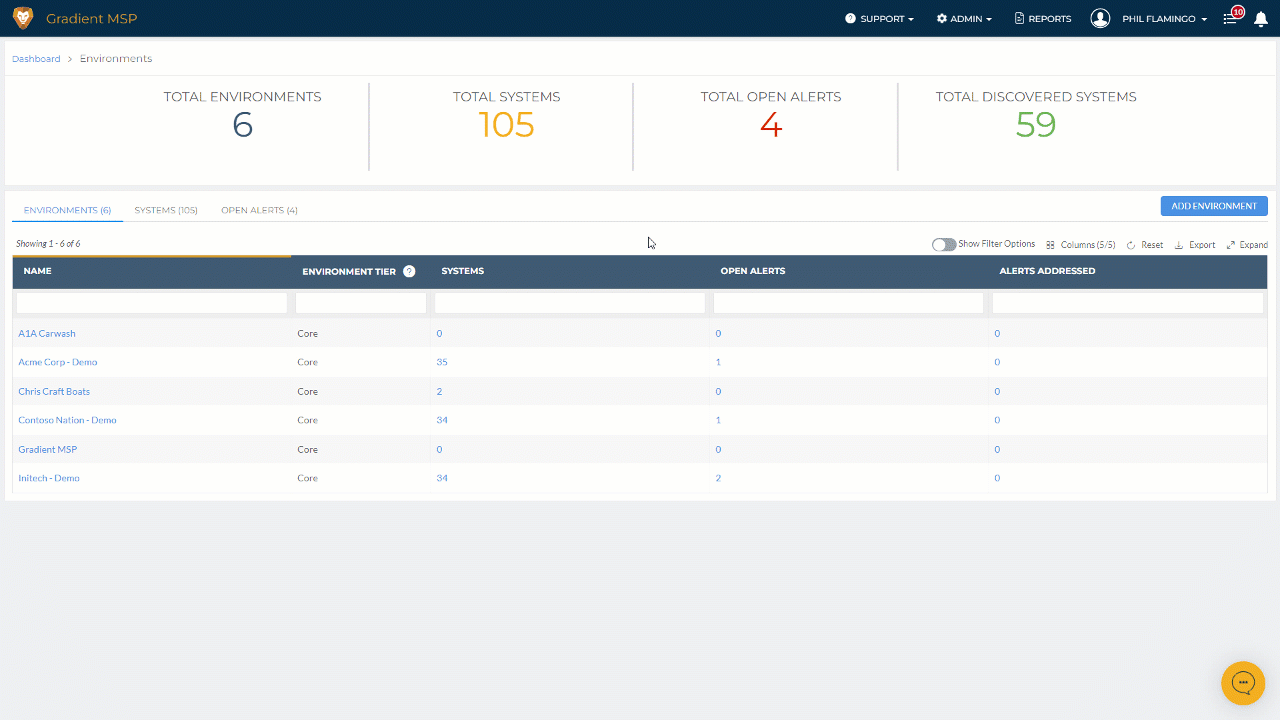Click Chris Craft Boats systems count 2

pos(440,391)
